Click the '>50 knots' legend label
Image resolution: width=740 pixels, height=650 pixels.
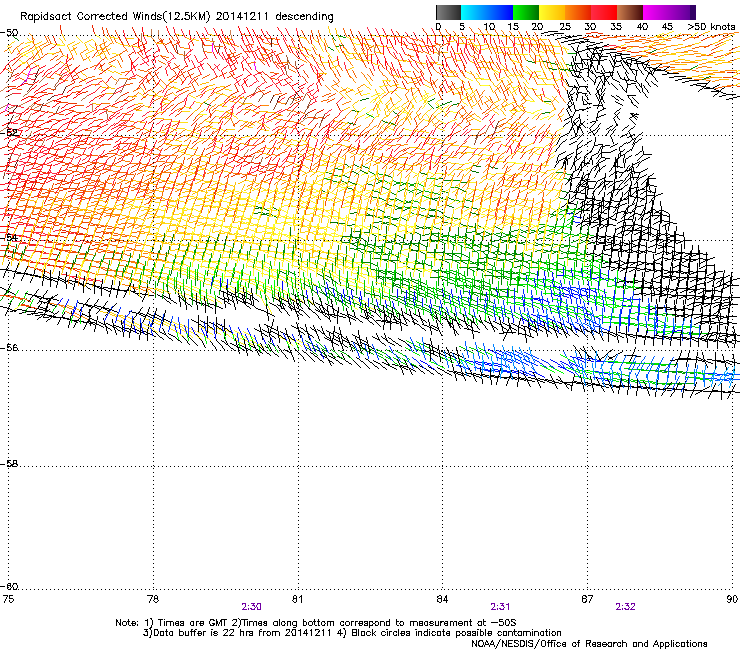(x=711, y=26)
